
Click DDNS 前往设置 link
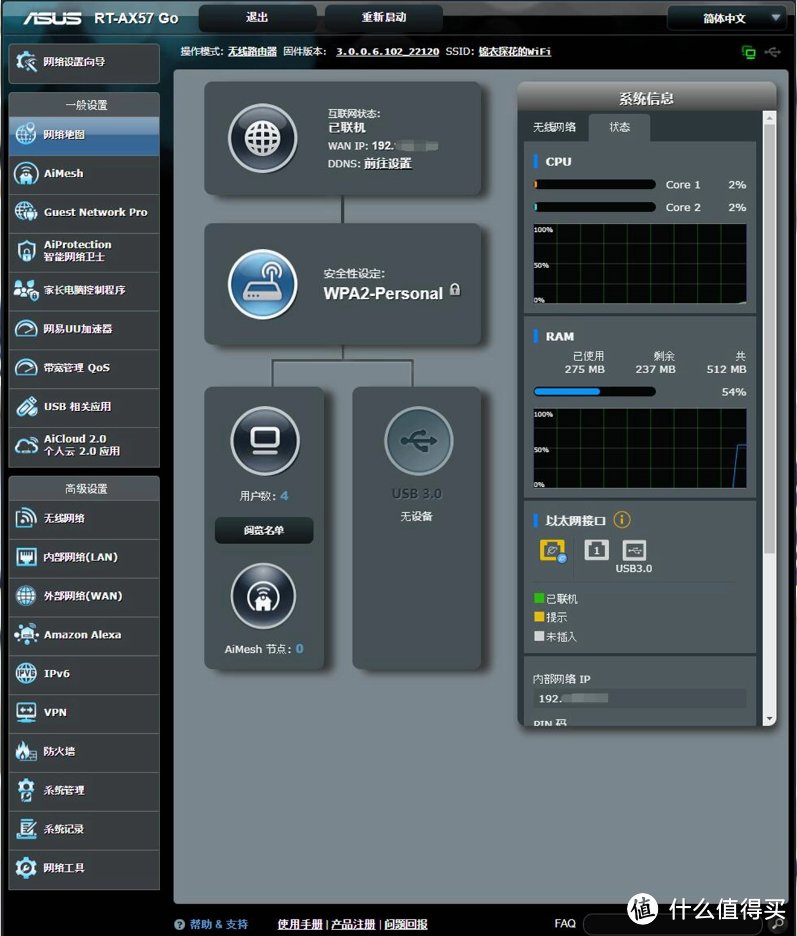click(x=388, y=164)
